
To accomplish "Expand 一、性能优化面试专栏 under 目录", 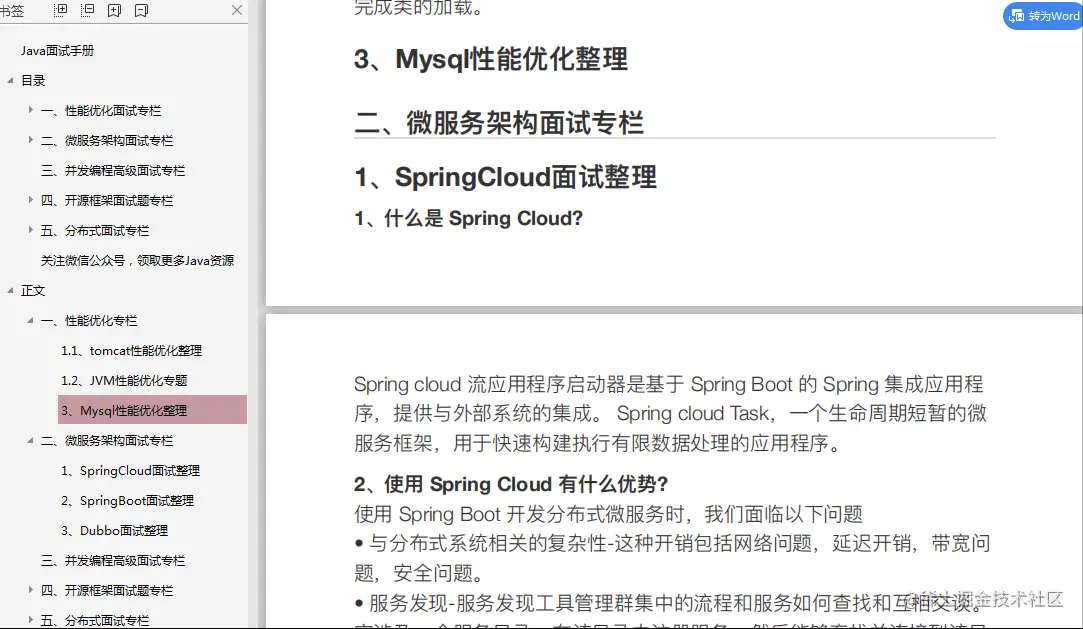I will 30,110.
